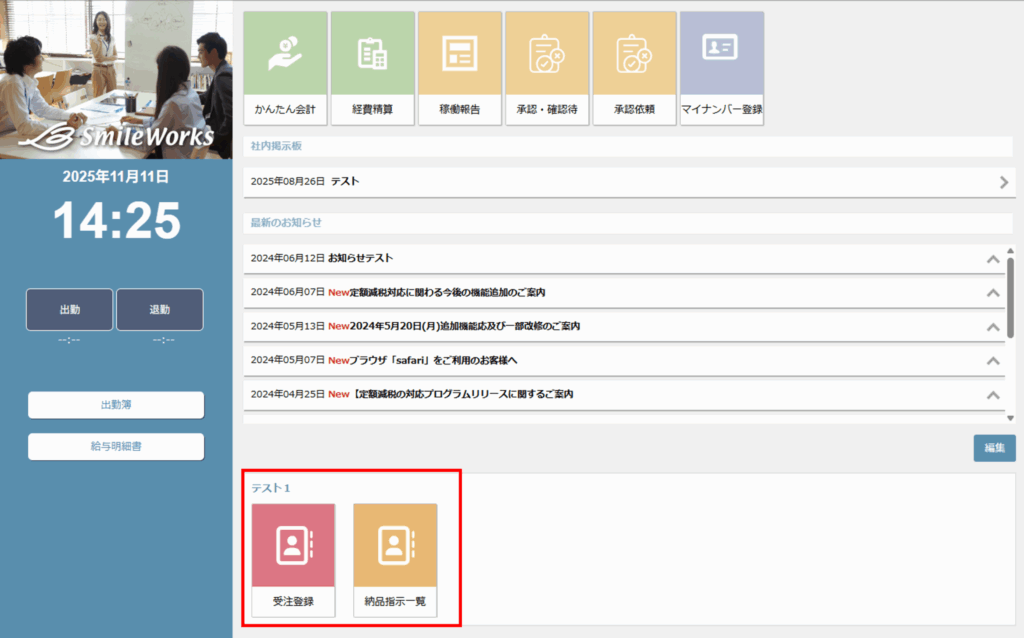Viewport: 1024px width, 638px height.
Task: Open the 経費精算 icon tile
Action: point(372,68)
